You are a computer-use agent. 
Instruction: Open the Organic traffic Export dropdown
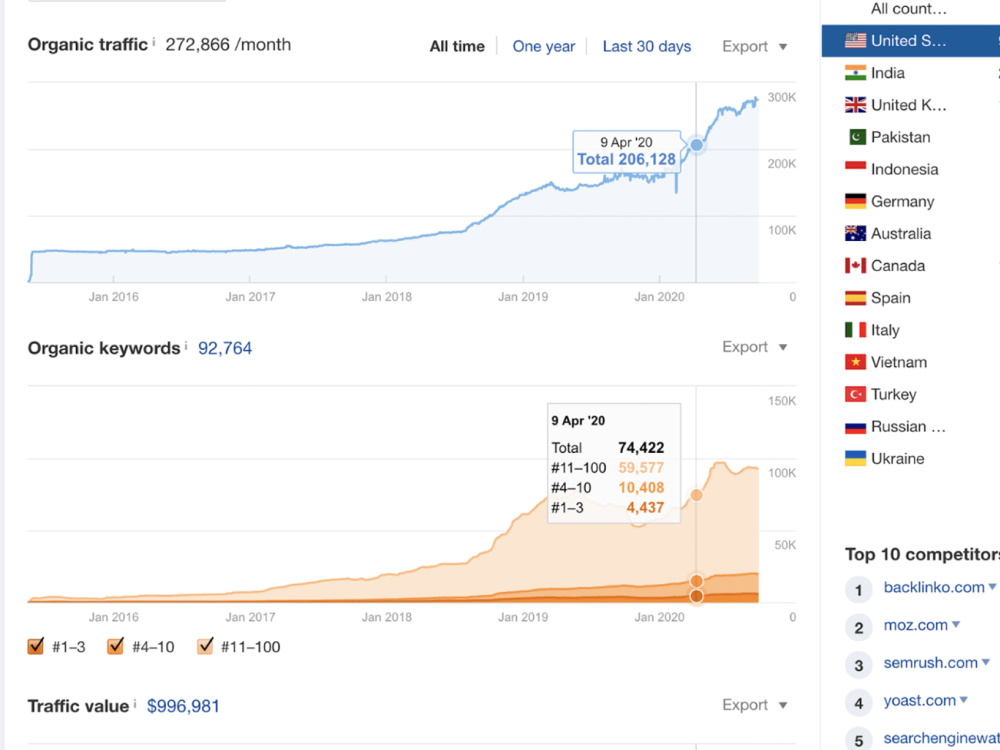(x=754, y=47)
